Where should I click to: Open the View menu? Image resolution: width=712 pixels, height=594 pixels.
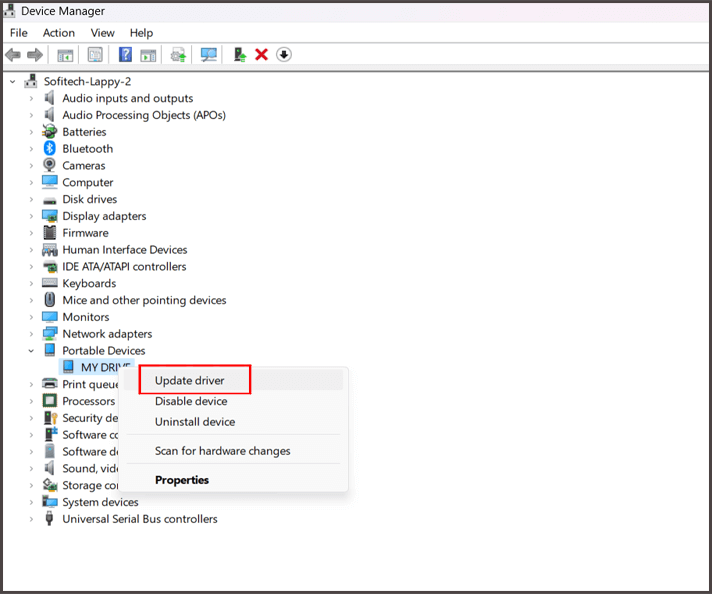[x=102, y=33]
